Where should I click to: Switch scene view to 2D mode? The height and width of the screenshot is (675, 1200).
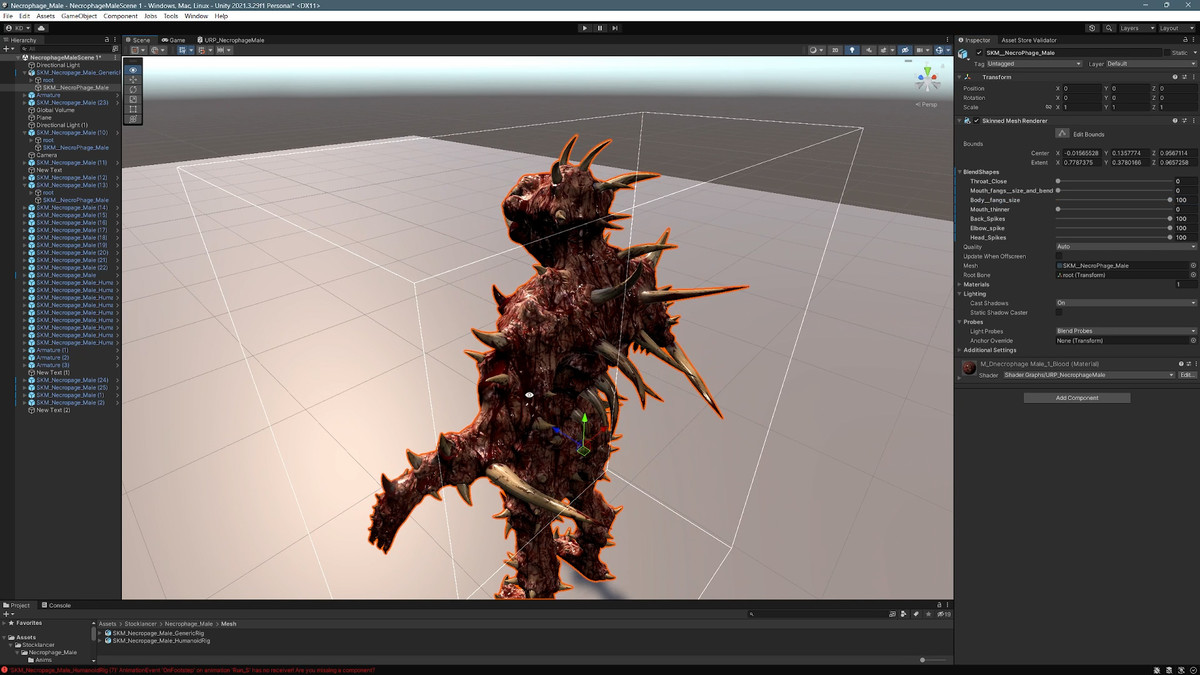835,50
